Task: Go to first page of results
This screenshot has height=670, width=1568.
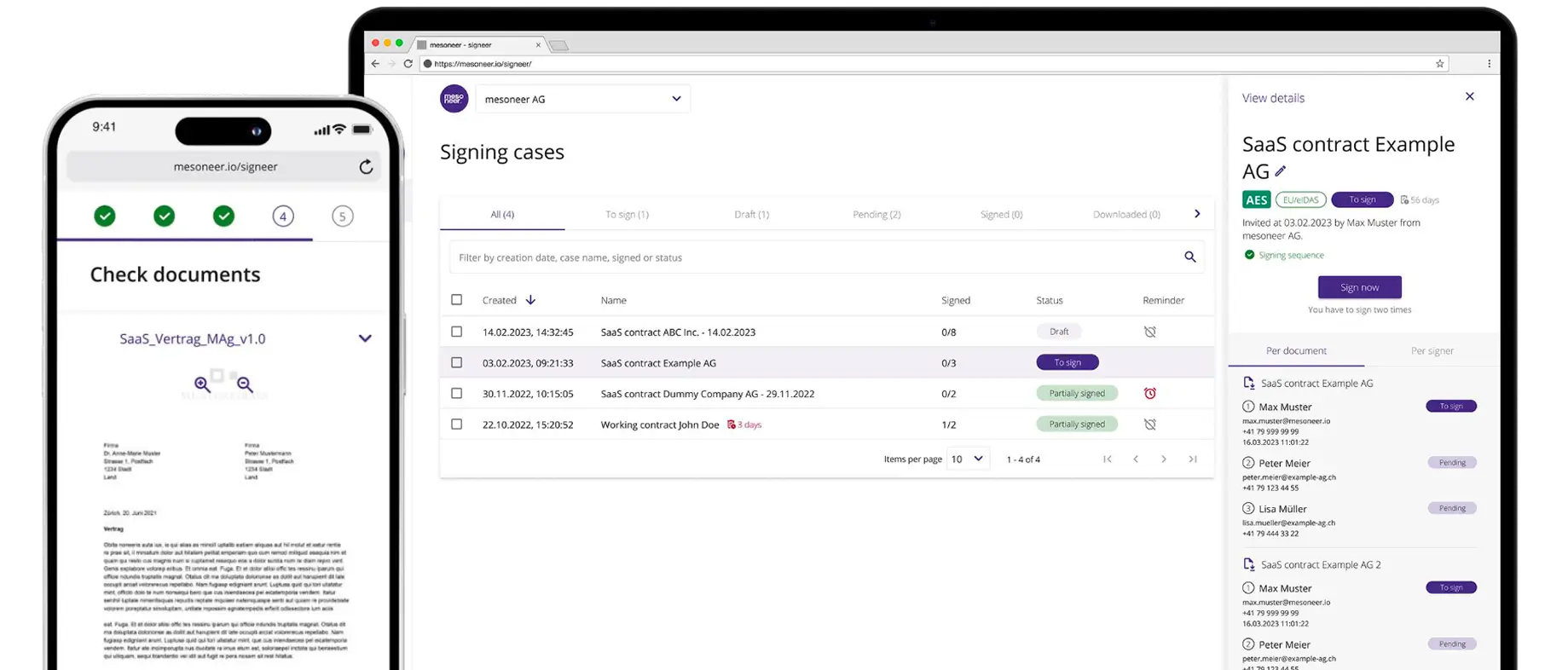Action: click(1108, 459)
